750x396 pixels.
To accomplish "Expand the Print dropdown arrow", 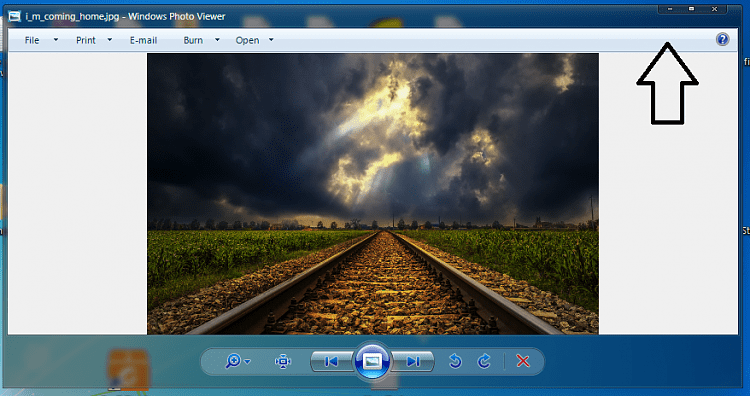I will click(110, 40).
